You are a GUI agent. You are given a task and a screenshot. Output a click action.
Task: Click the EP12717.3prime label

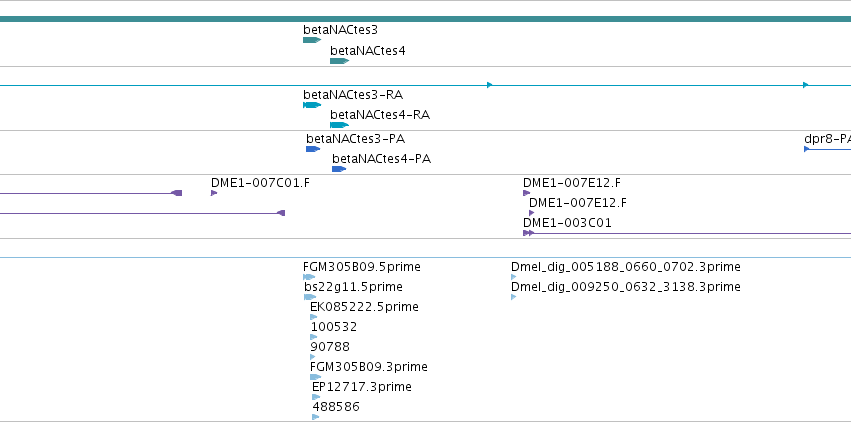click(362, 387)
